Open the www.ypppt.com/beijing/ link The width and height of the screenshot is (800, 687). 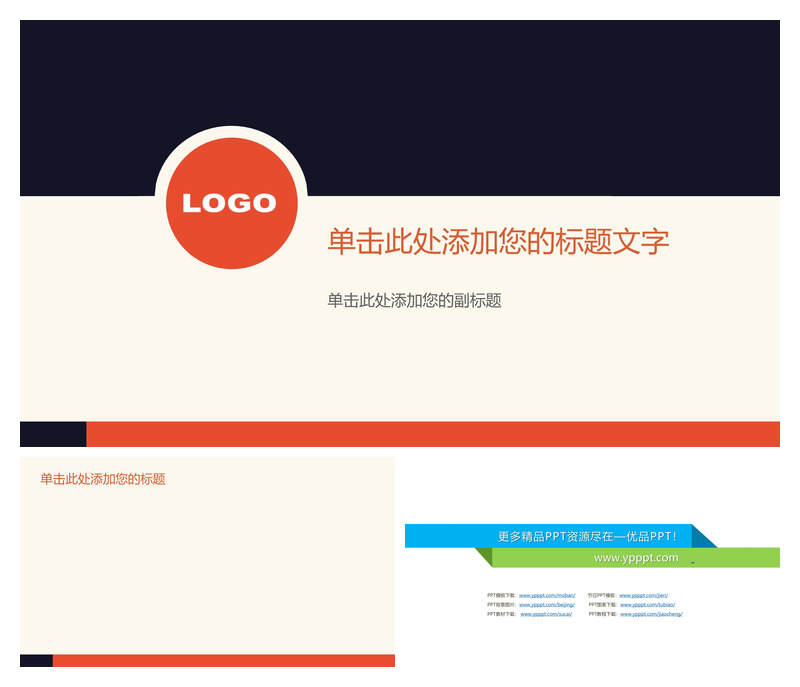547,604
